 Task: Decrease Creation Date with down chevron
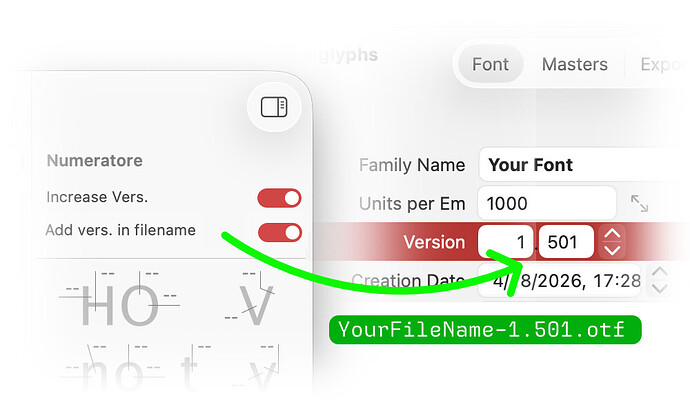tap(659, 289)
